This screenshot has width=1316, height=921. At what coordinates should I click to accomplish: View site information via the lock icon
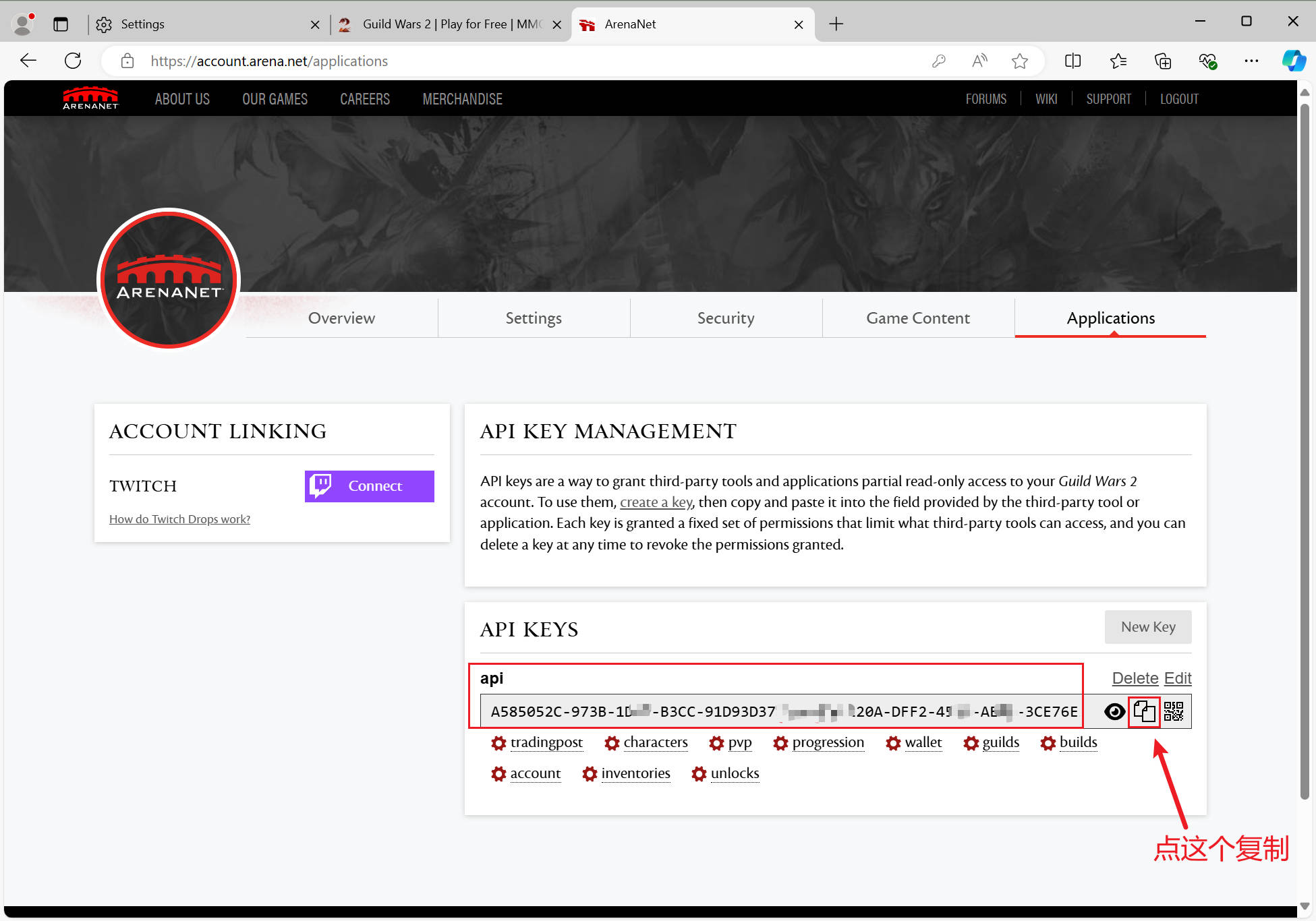click(127, 61)
